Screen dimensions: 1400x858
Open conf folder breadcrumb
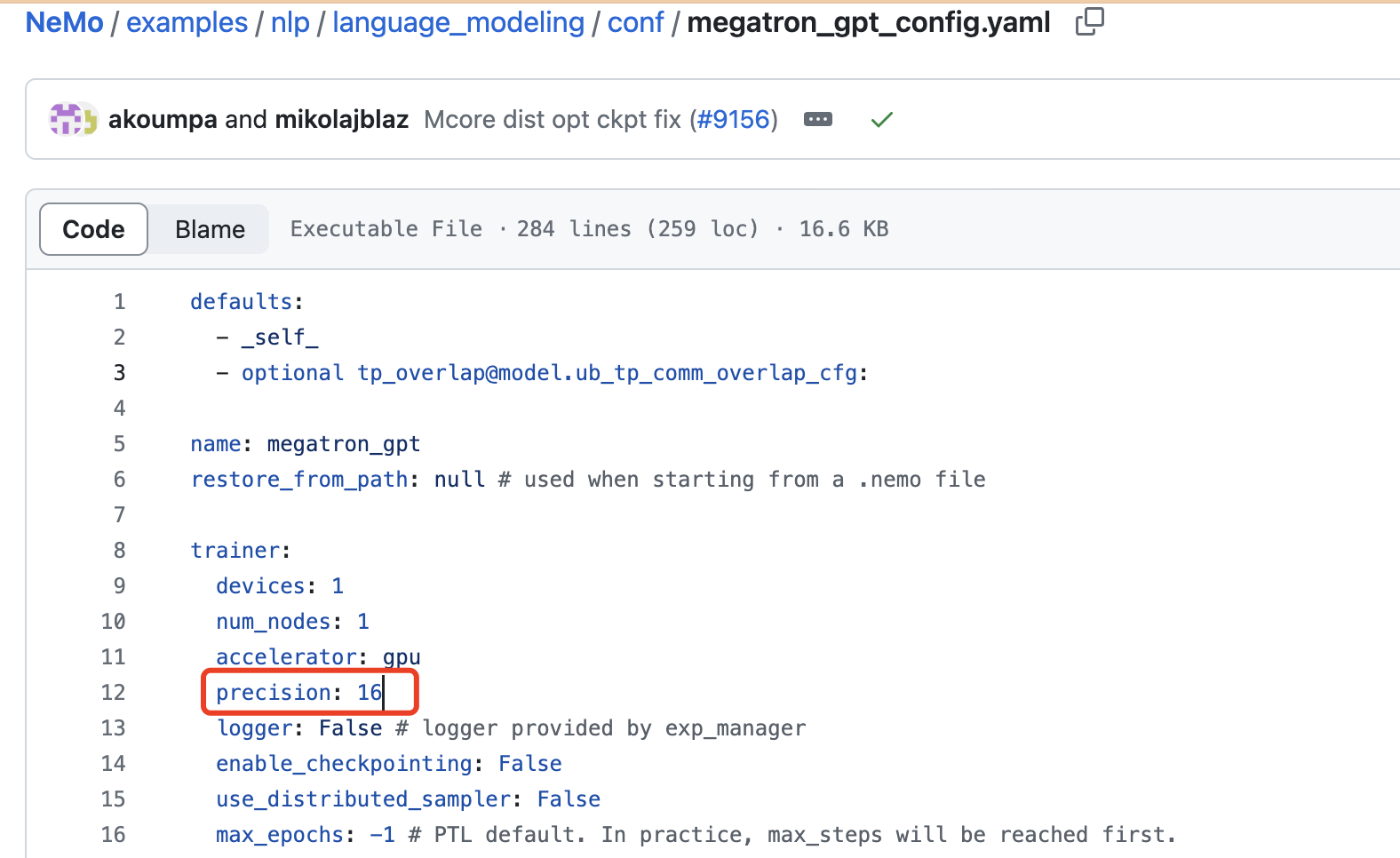click(x=635, y=22)
